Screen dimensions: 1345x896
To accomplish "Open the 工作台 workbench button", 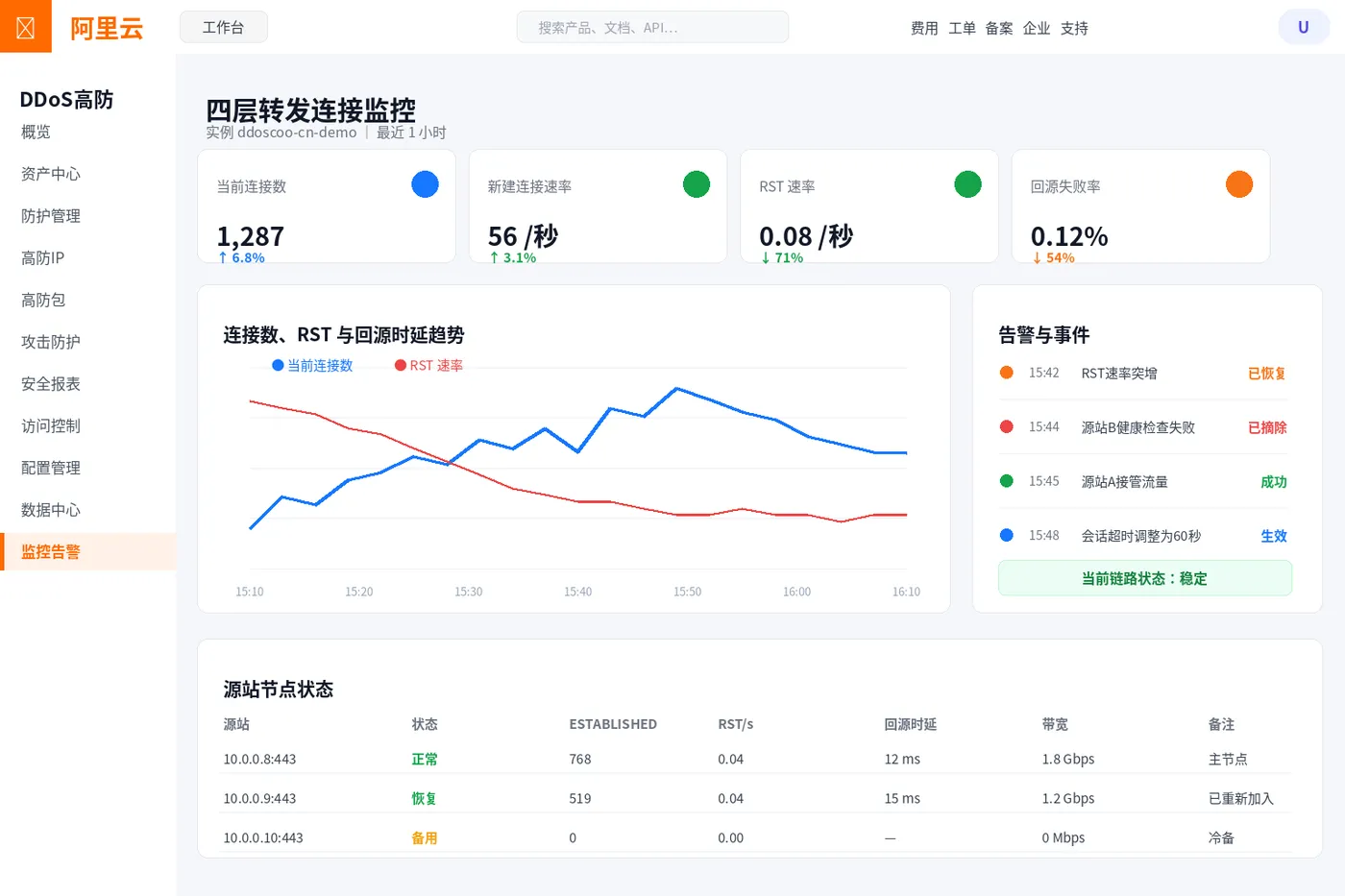I will tap(223, 28).
